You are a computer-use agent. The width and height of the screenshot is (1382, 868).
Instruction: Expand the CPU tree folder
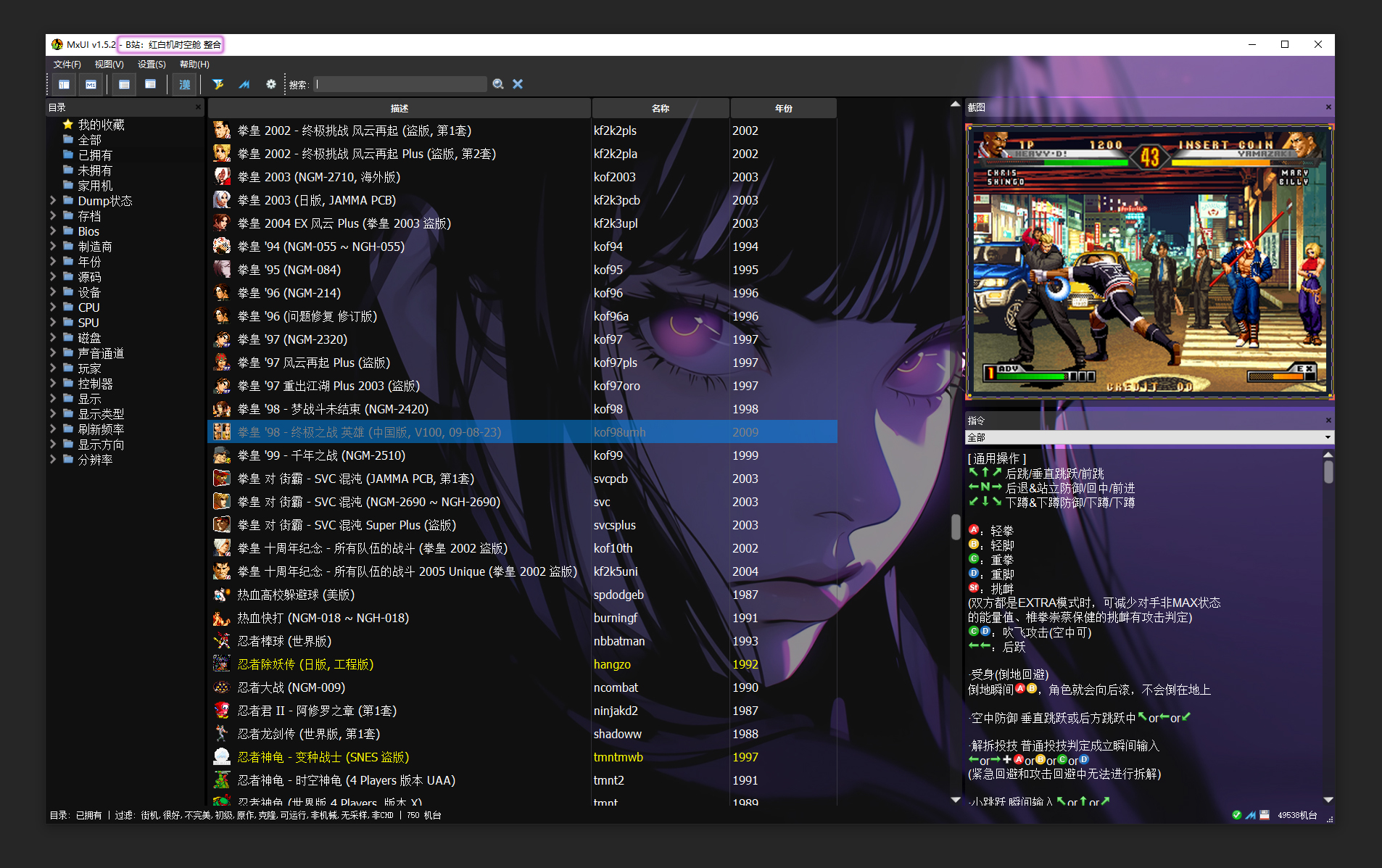[x=53, y=307]
